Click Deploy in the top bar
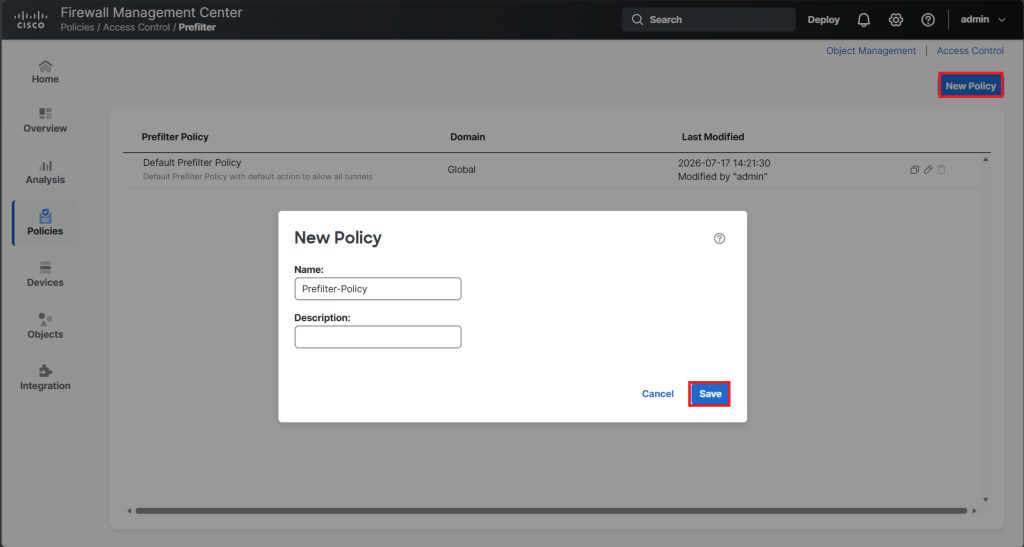Screen dimensions: 1024x547 pyautogui.click(x=823, y=20)
